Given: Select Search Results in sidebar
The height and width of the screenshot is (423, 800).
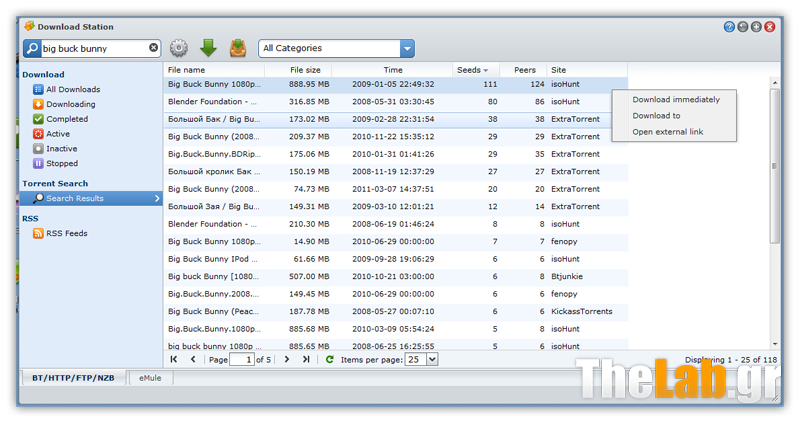Looking at the screenshot, I should pos(91,198).
